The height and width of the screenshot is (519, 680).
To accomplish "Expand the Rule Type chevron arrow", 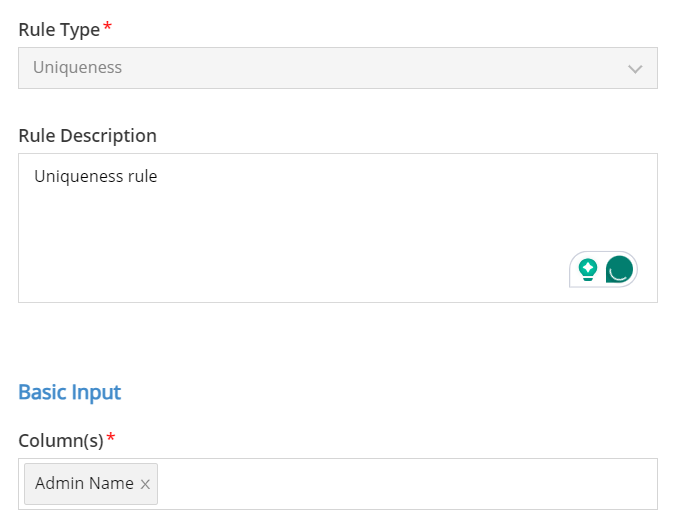I will (x=635, y=69).
